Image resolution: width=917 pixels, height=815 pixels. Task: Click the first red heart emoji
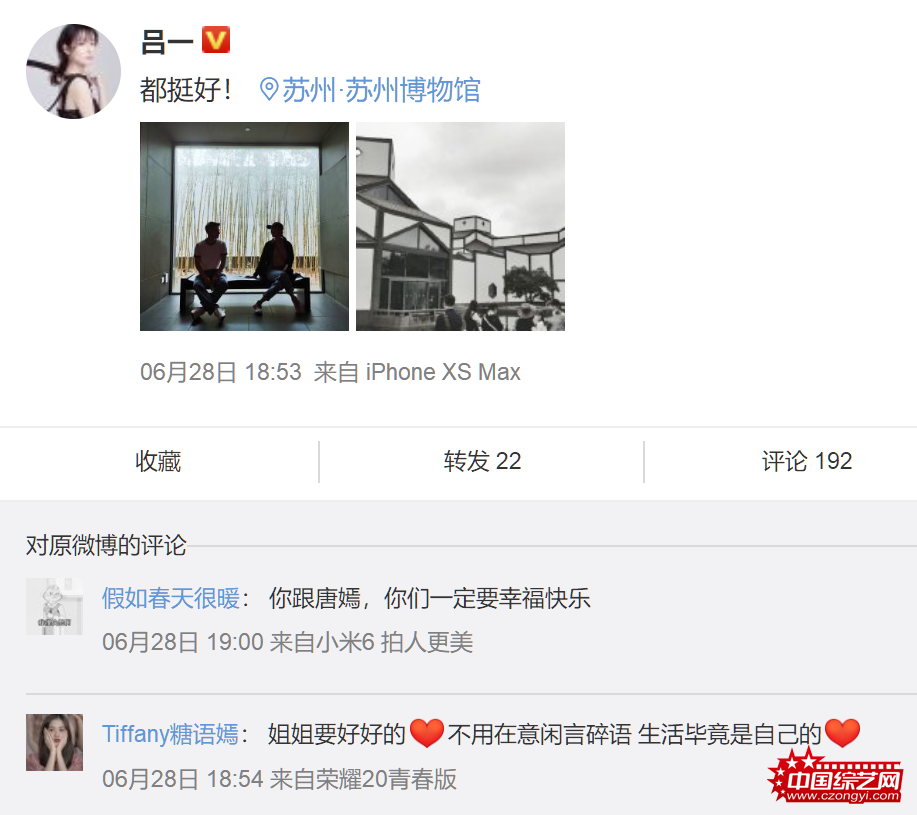427,733
